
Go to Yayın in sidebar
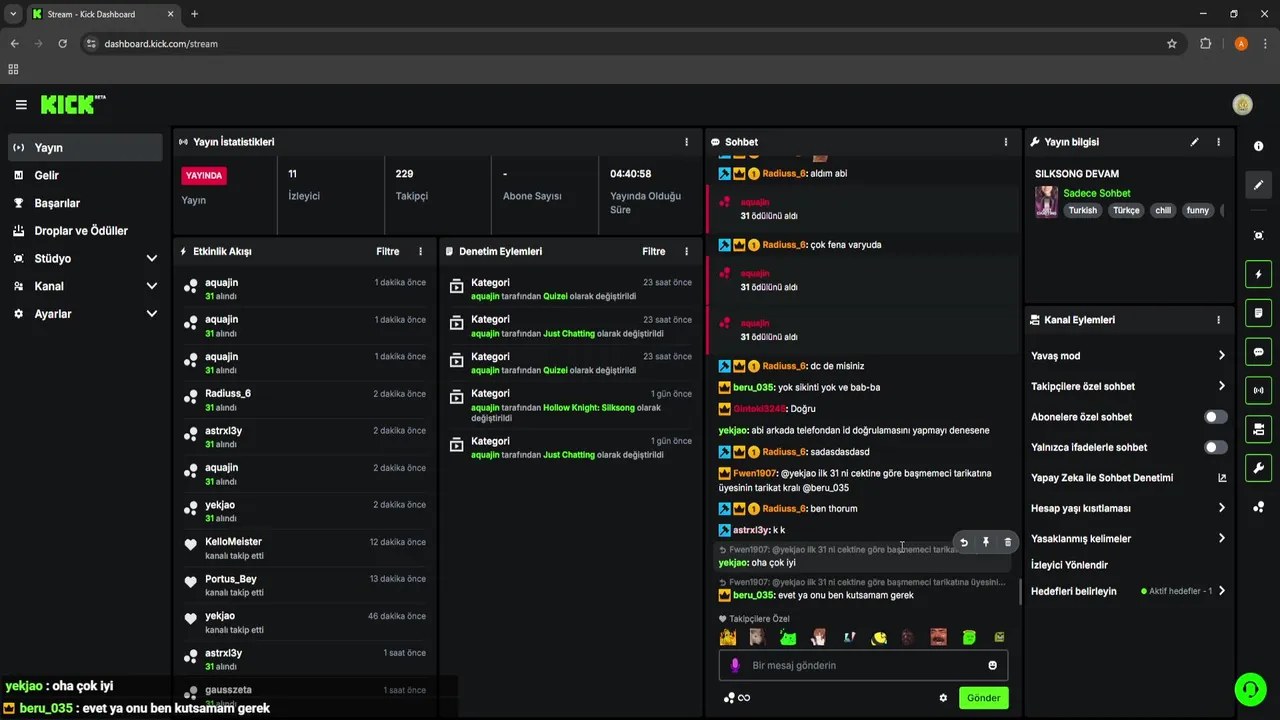point(85,147)
